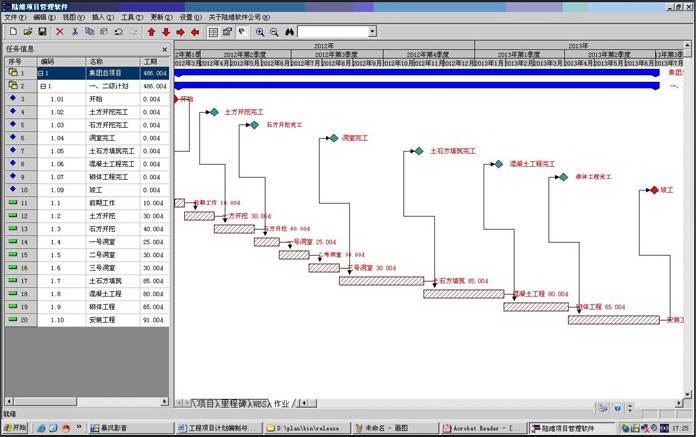Select the 石方开挖 task name cell
Viewport: 696px width, 437px height.
point(113,229)
